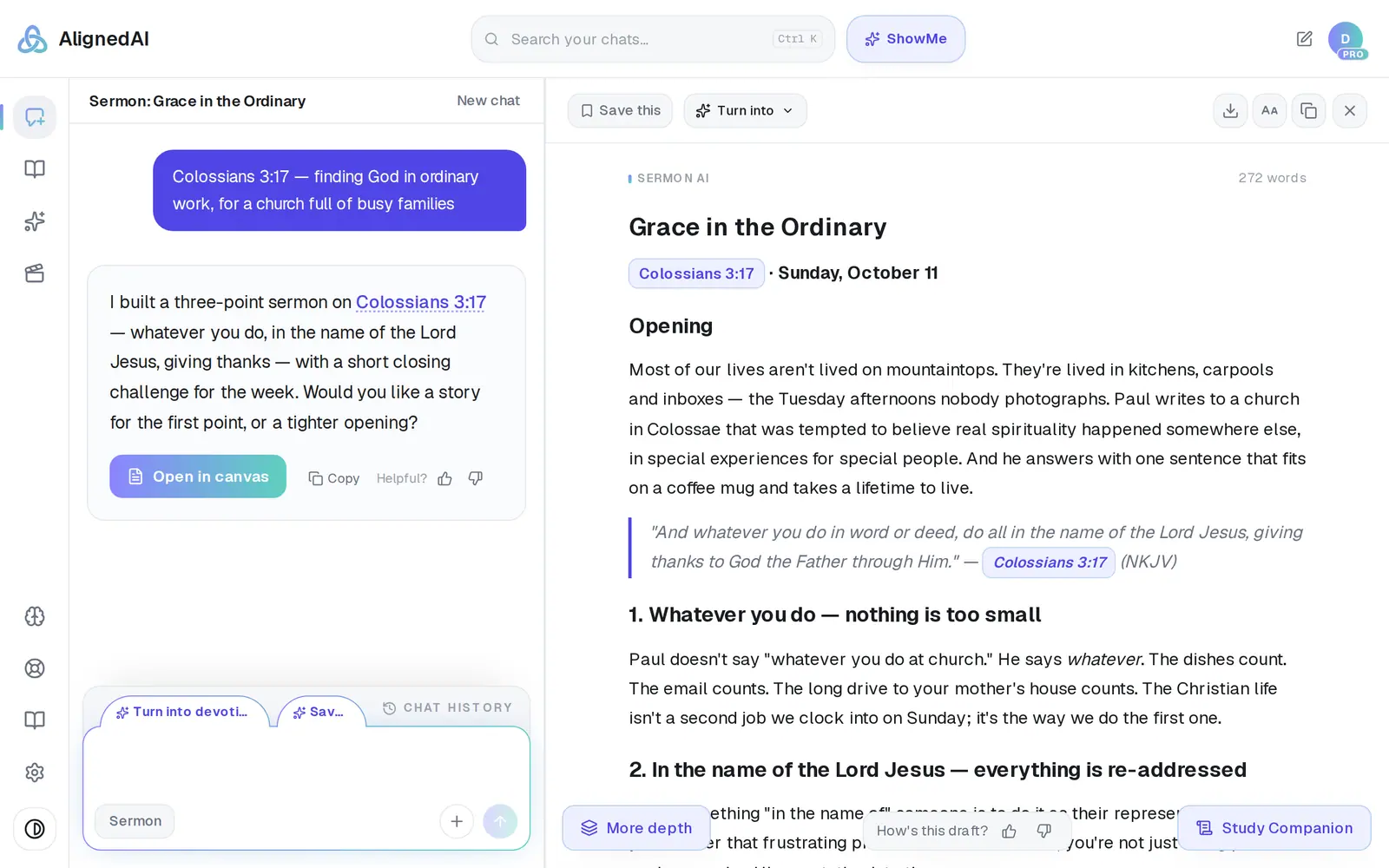The width and height of the screenshot is (1389, 868).
Task: Click the ShowMe button
Action: [x=905, y=39]
